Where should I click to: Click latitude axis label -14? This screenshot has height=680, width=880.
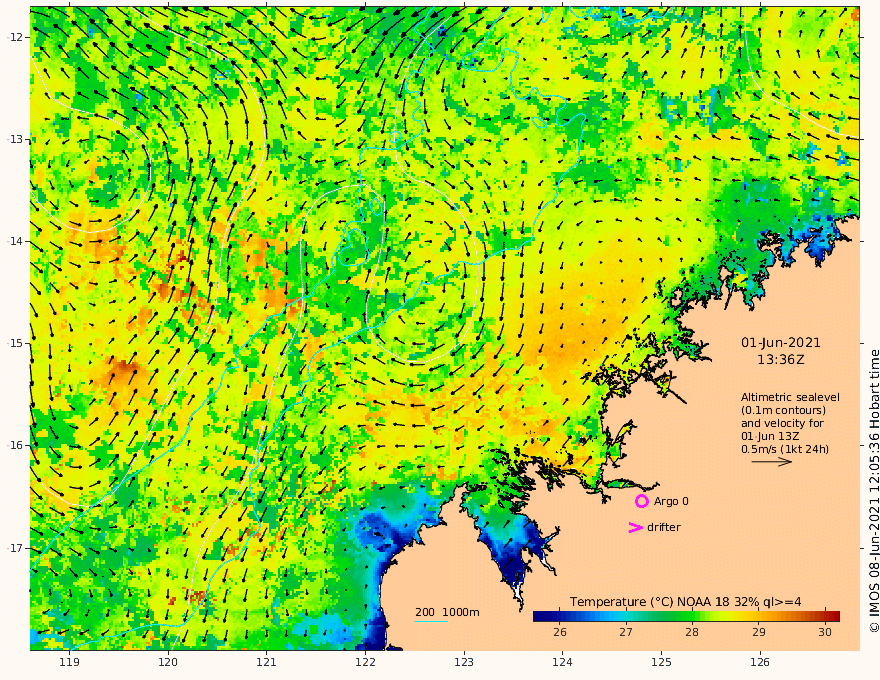[14, 241]
